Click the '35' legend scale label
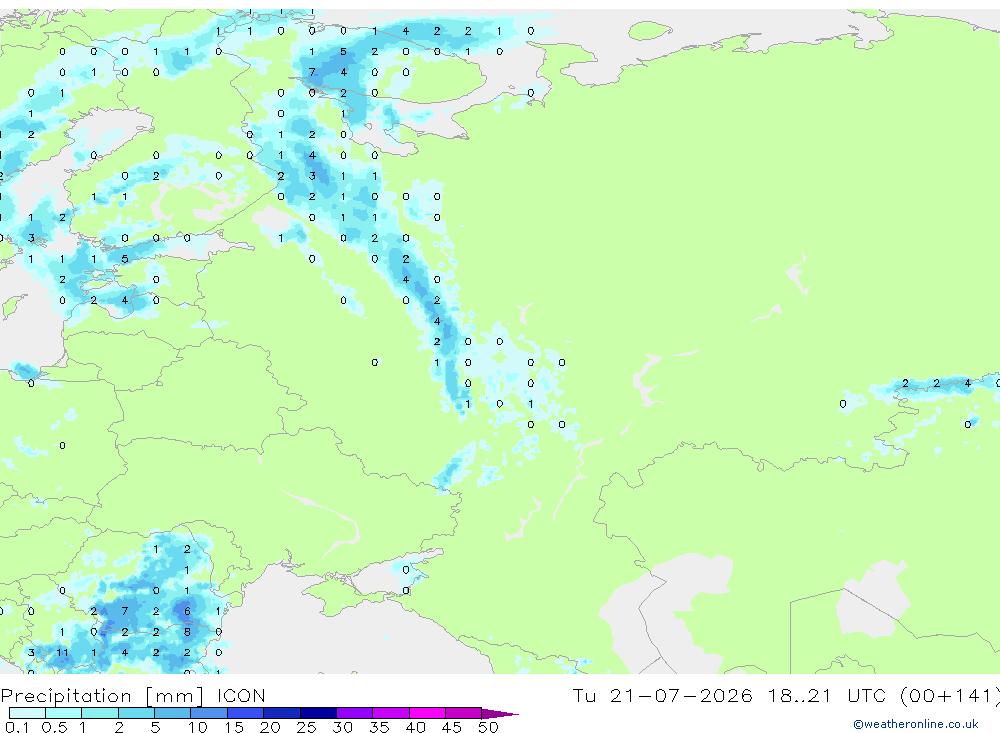This screenshot has height=733, width=1000. (x=379, y=727)
